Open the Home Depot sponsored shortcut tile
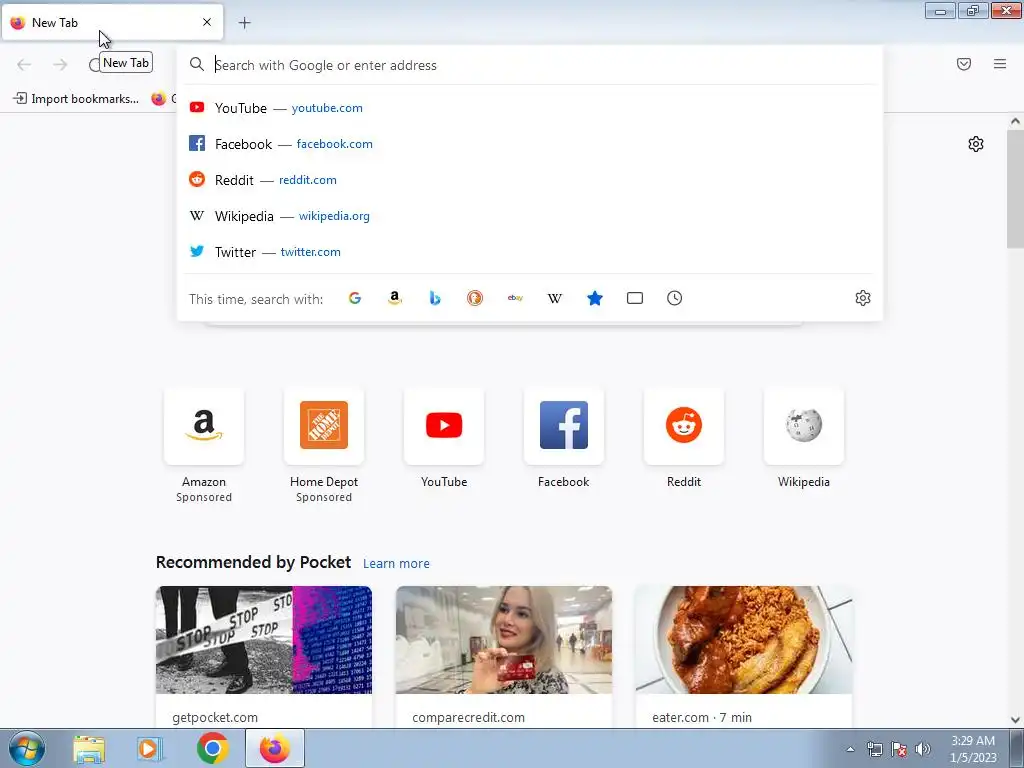1024x768 pixels. point(324,426)
